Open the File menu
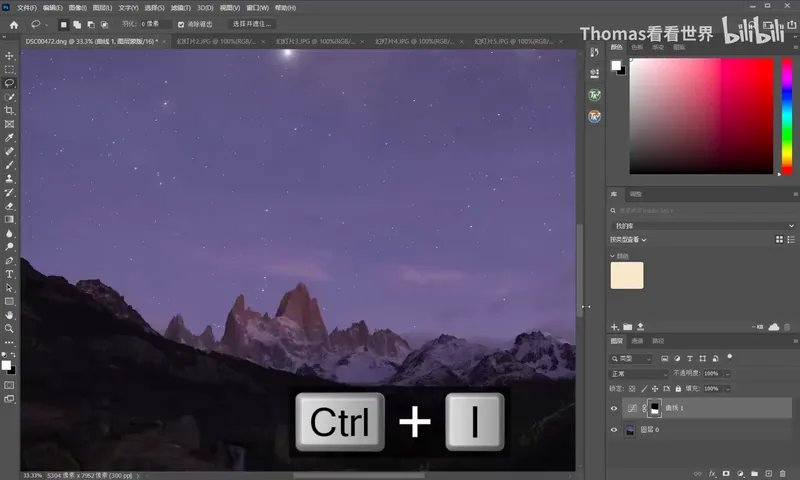This screenshot has height=480, width=800. coord(27,8)
